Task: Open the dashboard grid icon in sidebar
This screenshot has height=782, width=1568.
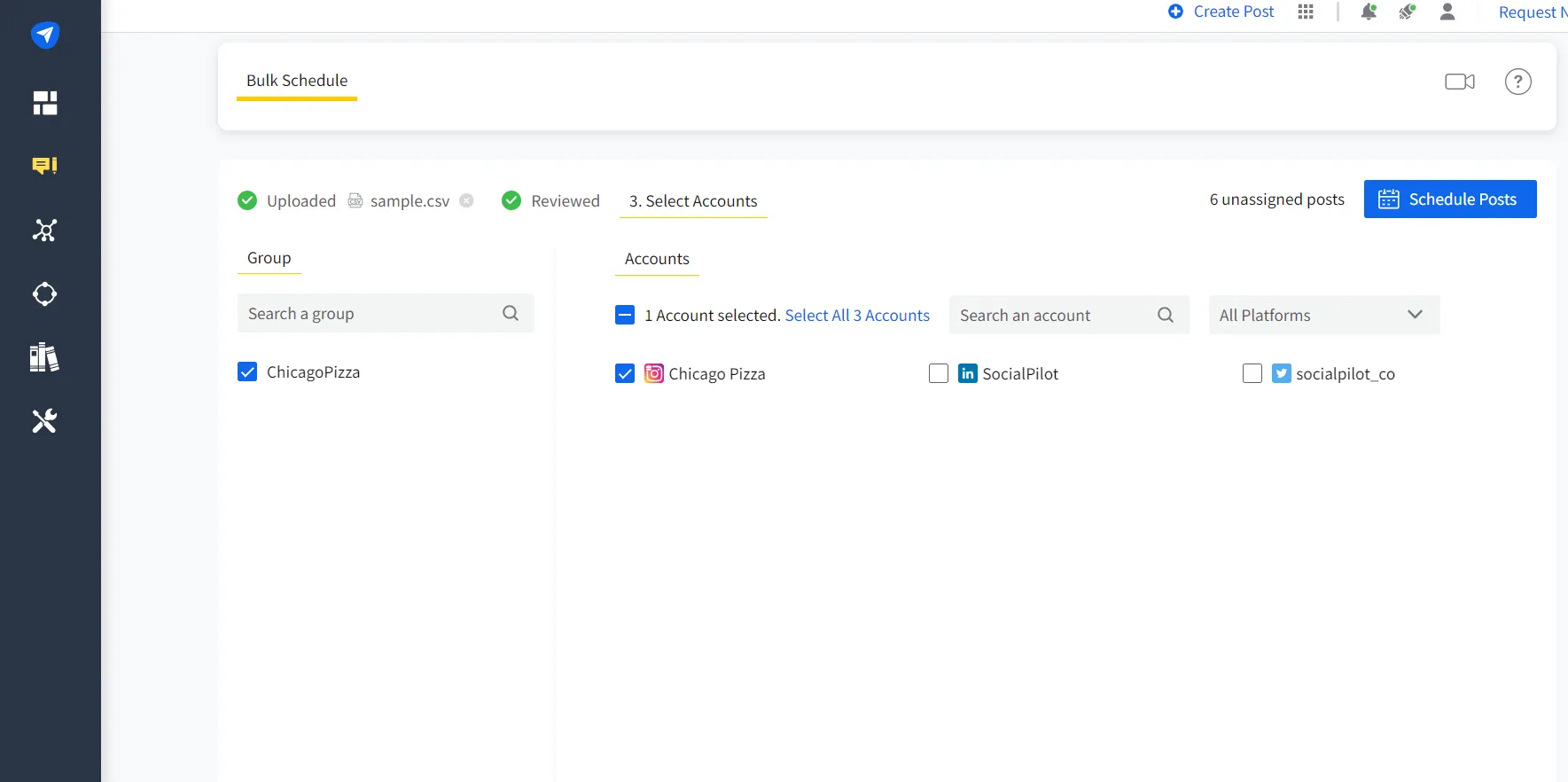Action: click(45, 103)
